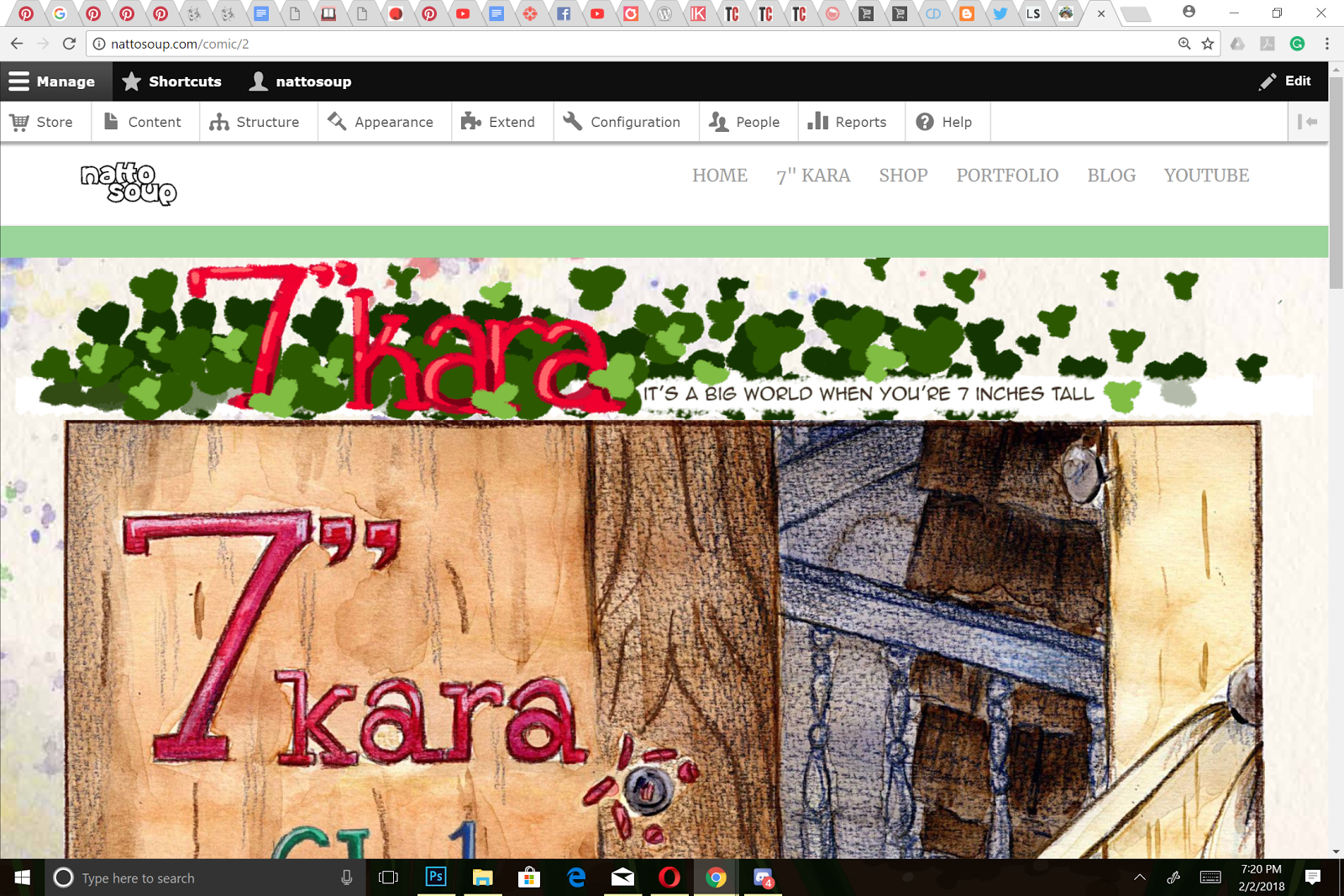Switch to the WordPress tab
The height and width of the screenshot is (896, 1344).
coord(664,13)
